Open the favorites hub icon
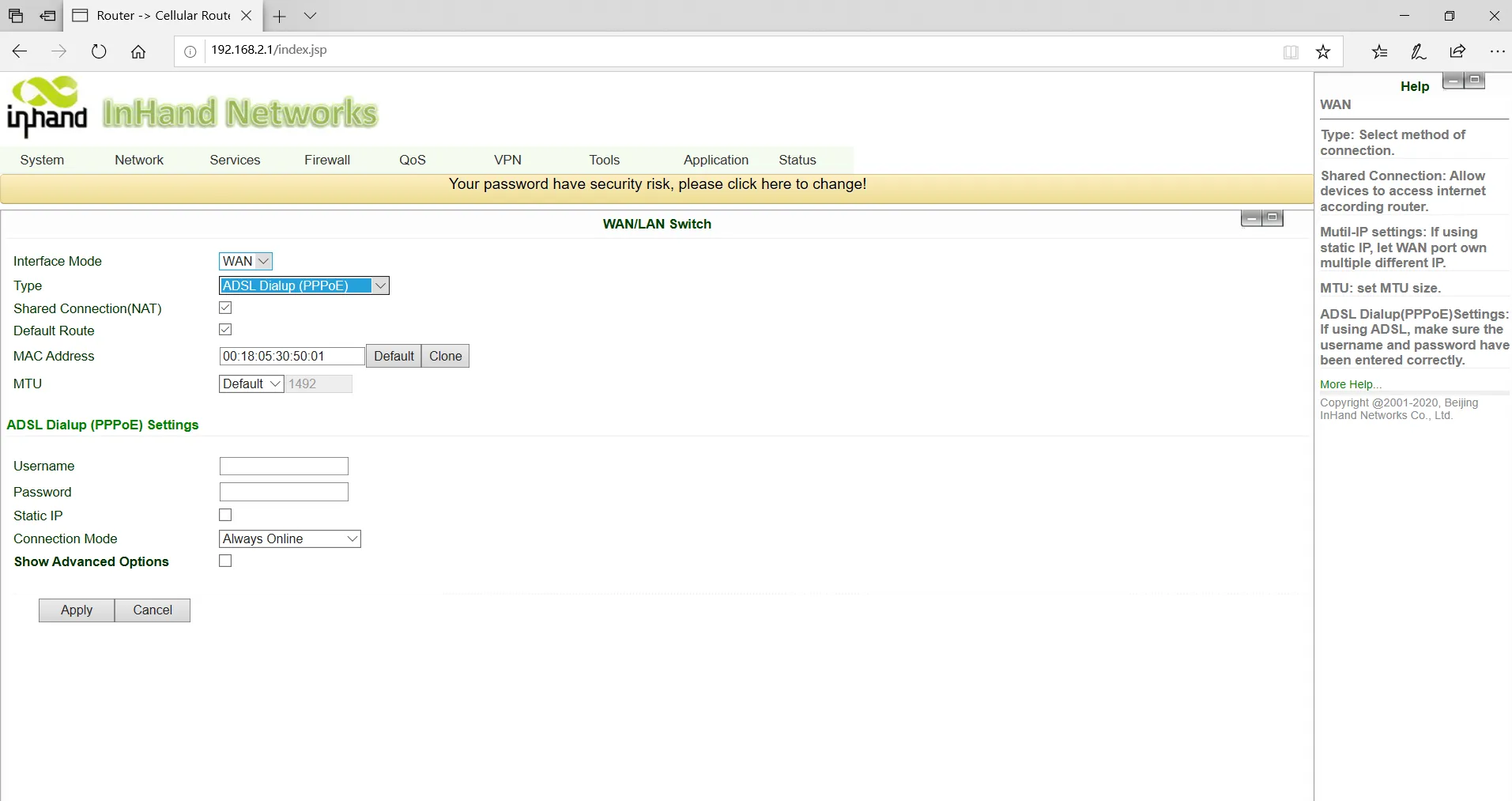This screenshot has width=1512, height=801. (x=1379, y=51)
